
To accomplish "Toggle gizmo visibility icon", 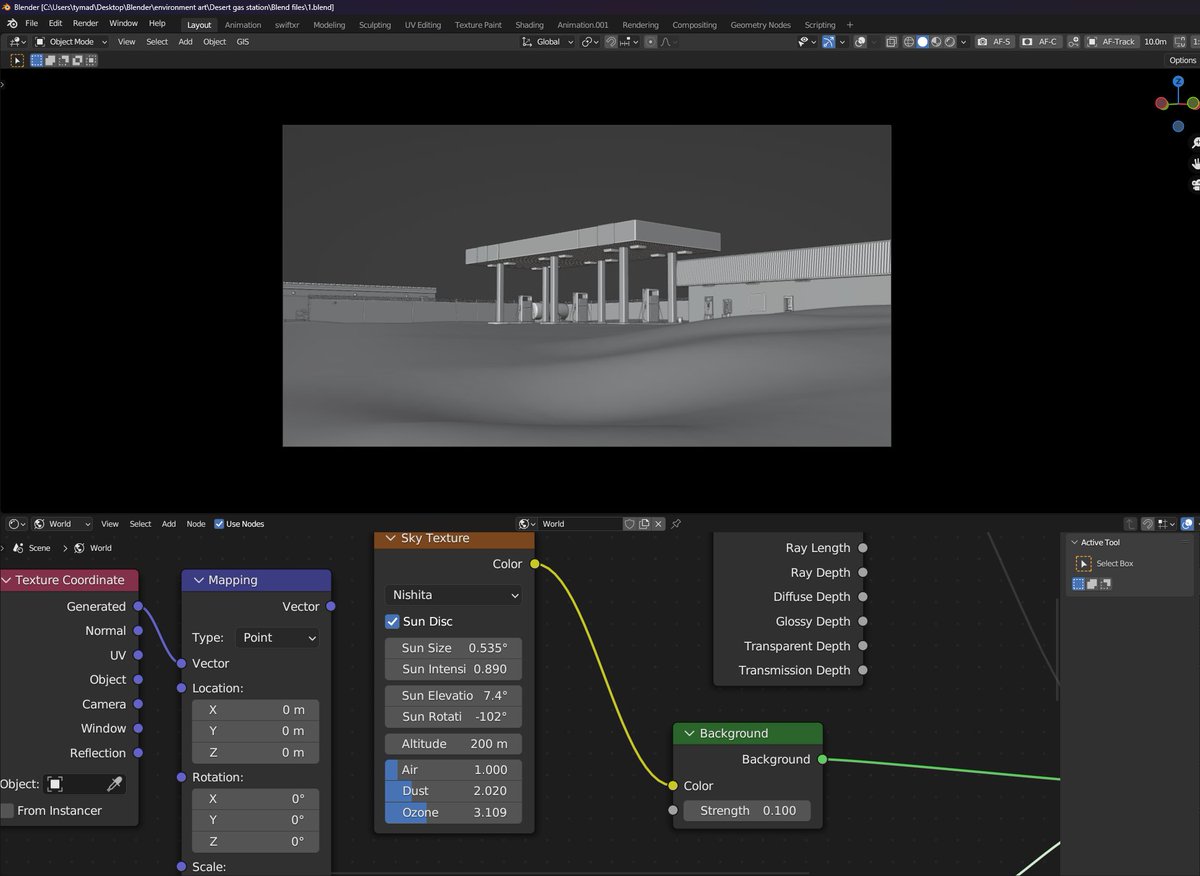I will (829, 42).
